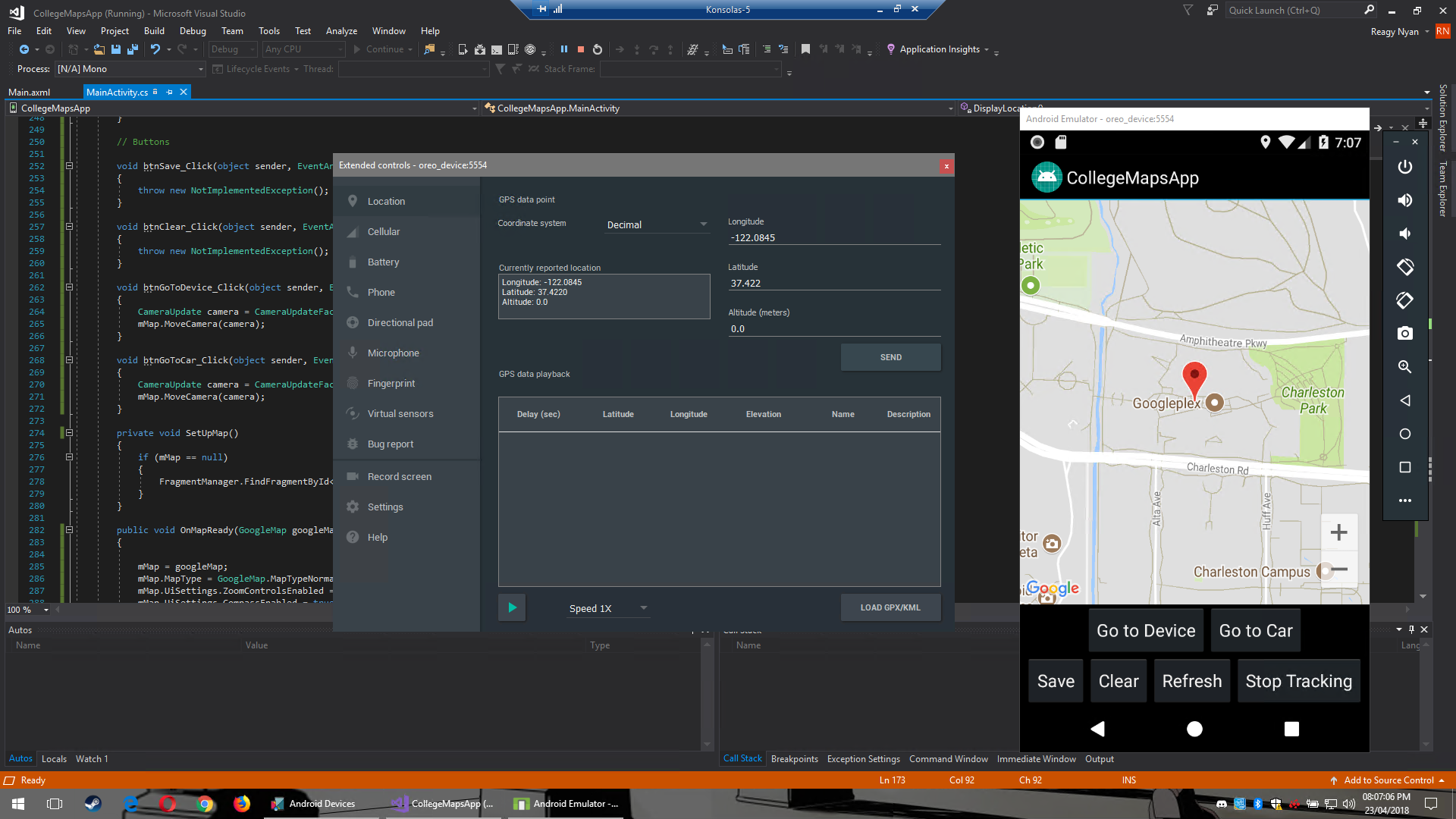1456x819 pixels.
Task: Click SEND button for GPS data
Action: [891, 357]
